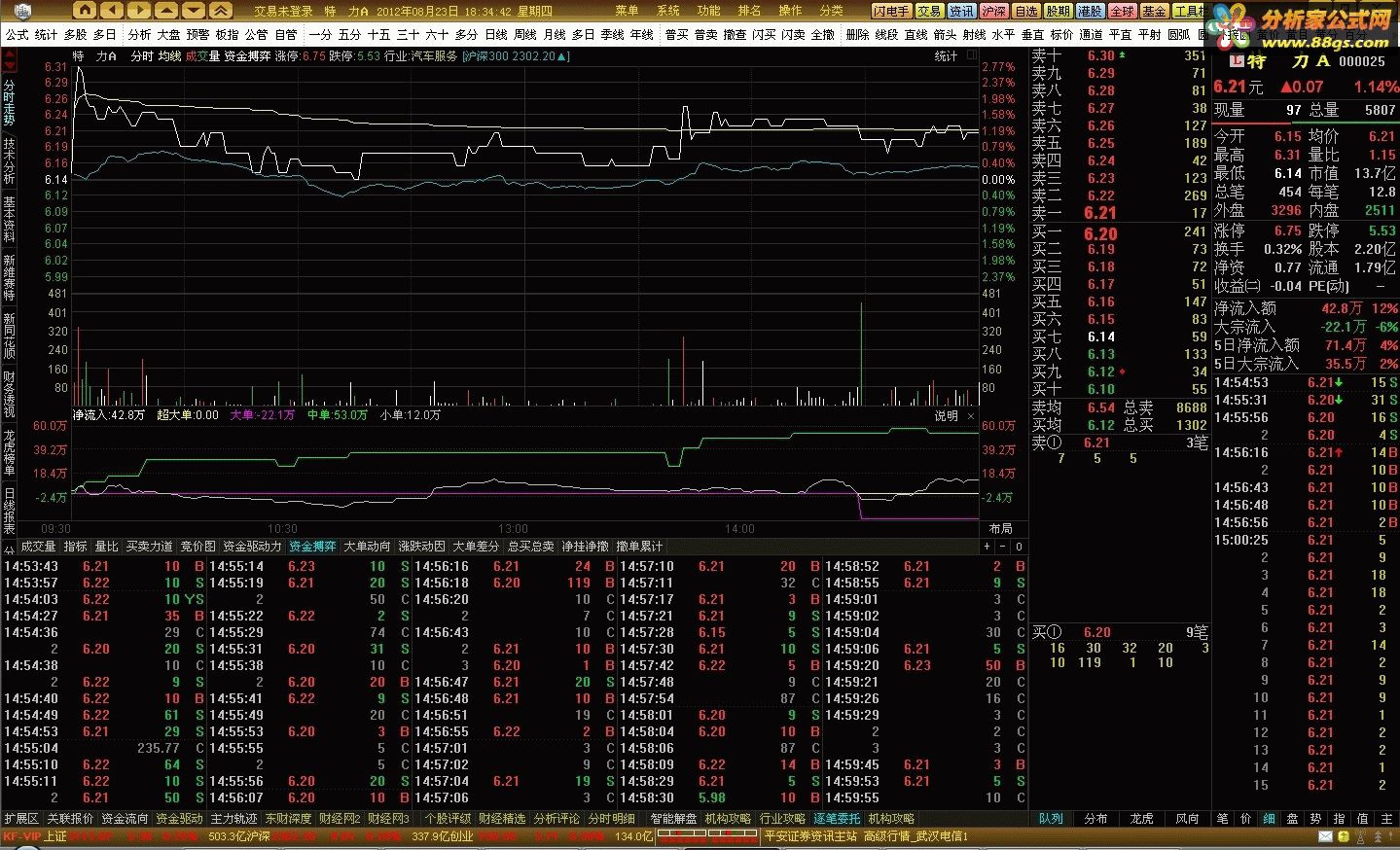
Task: Close the capital flow sub-panel
Action: click(x=971, y=415)
